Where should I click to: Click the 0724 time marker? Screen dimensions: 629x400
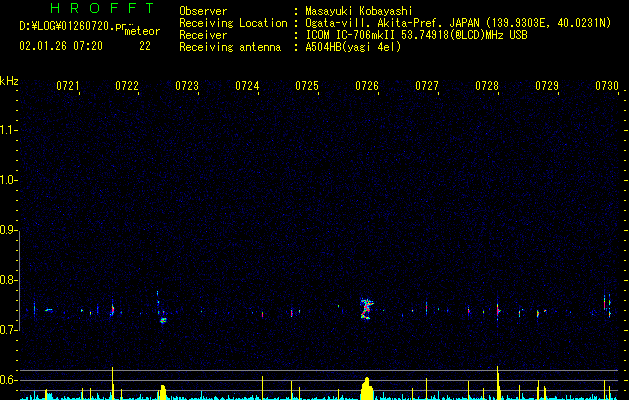pos(247,86)
